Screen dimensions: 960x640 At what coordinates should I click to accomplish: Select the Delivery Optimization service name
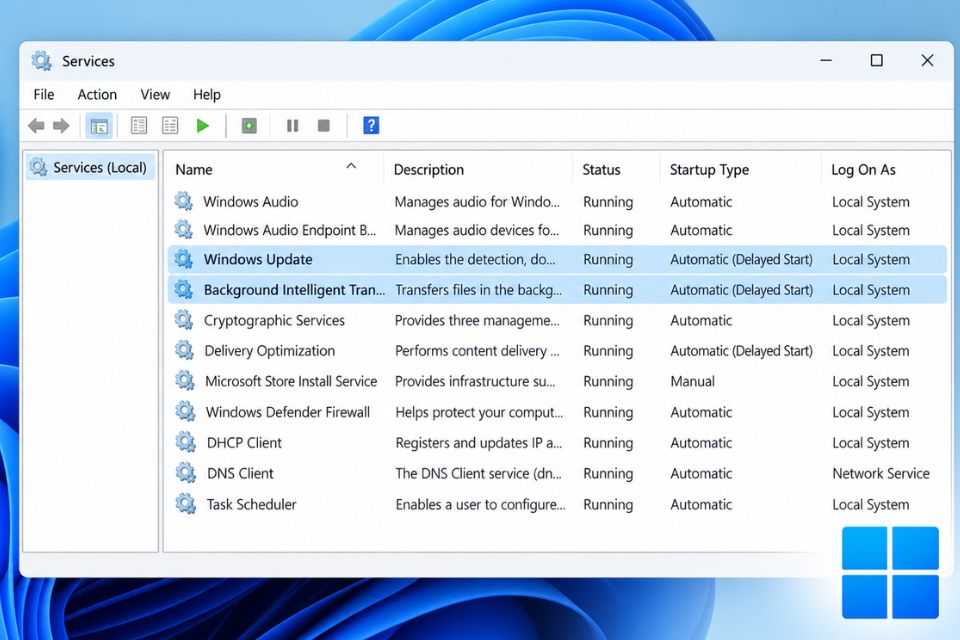click(x=269, y=351)
